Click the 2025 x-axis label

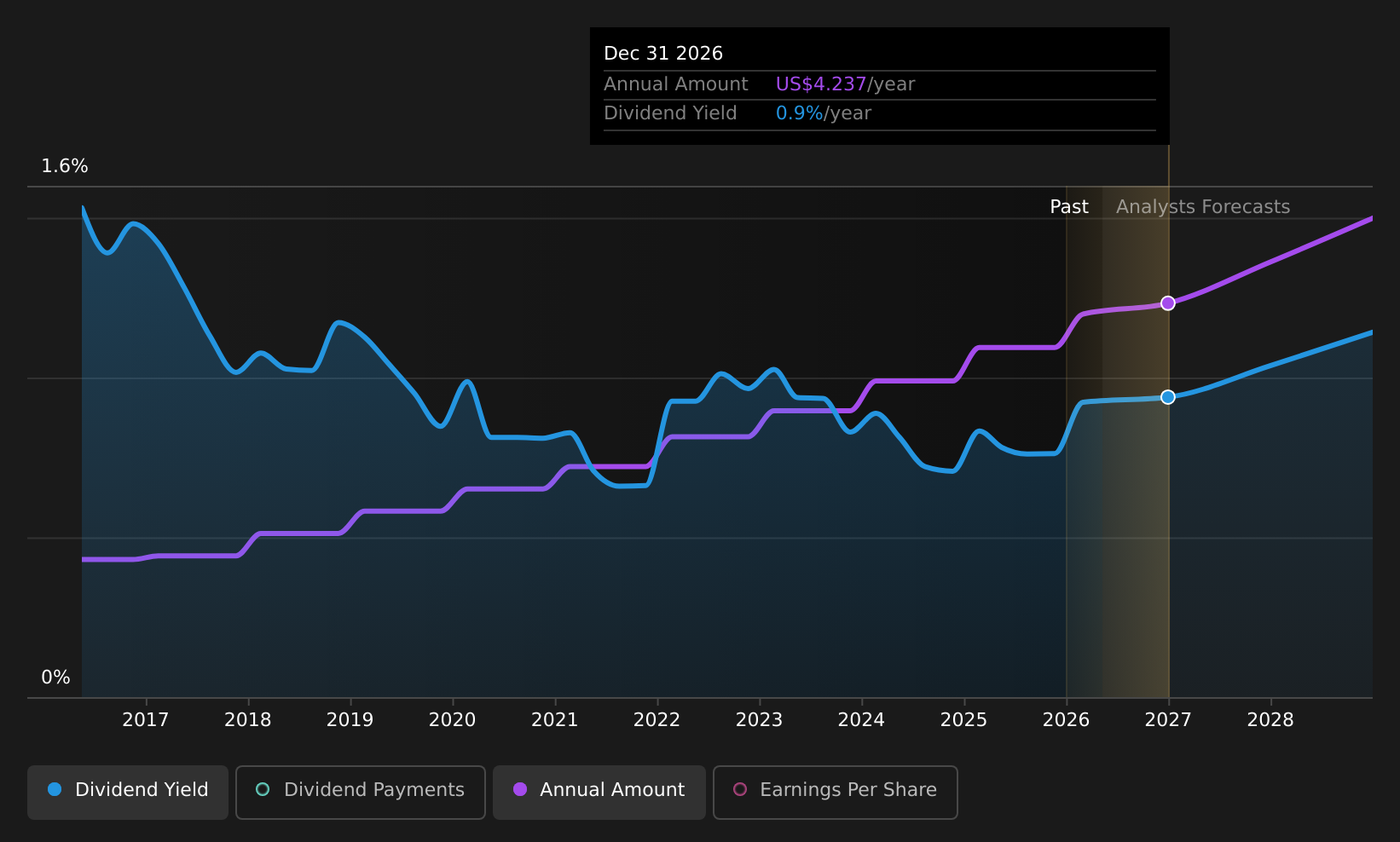964,720
